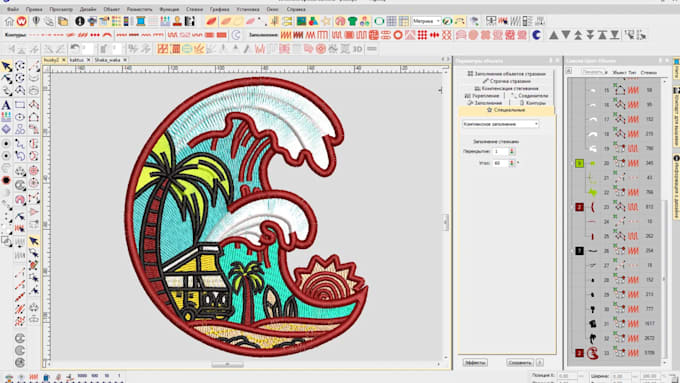Click the black info circle icon
The width and height of the screenshot is (680, 383).
click(80, 21)
